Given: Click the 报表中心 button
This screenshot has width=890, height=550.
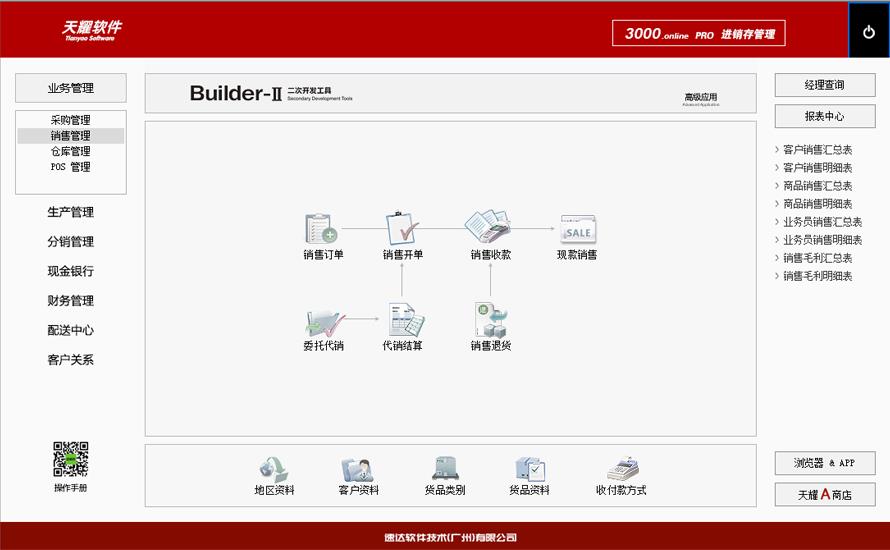Looking at the screenshot, I should pyautogui.click(x=824, y=116).
